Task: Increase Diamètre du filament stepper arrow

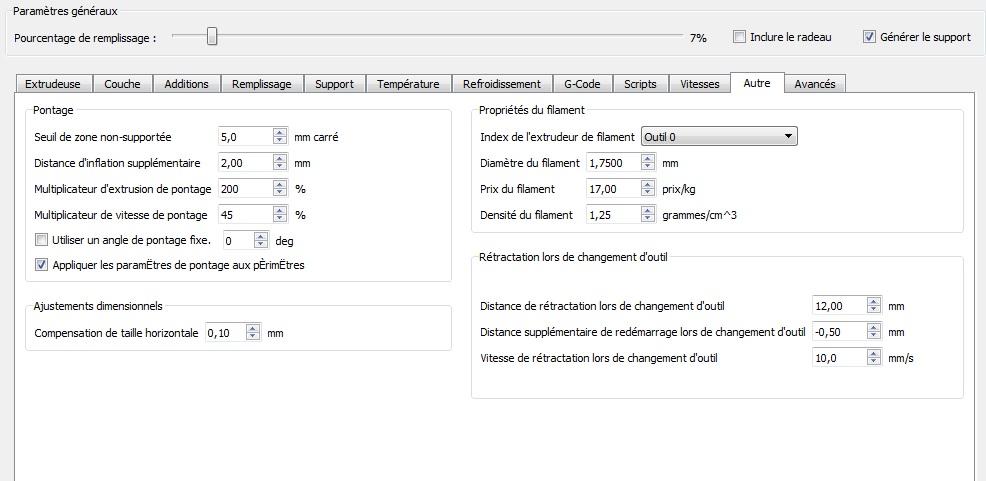Action: (x=648, y=159)
